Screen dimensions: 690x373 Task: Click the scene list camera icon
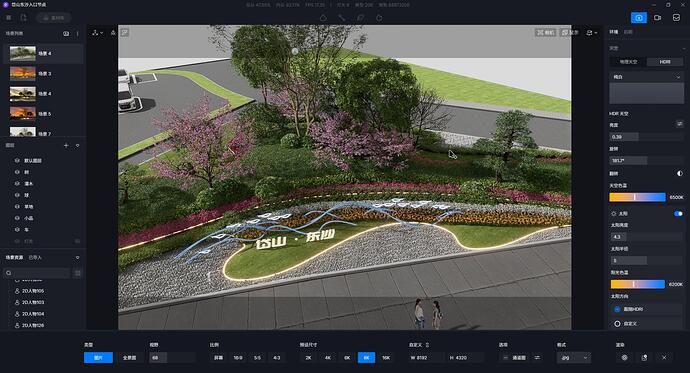click(x=66, y=33)
